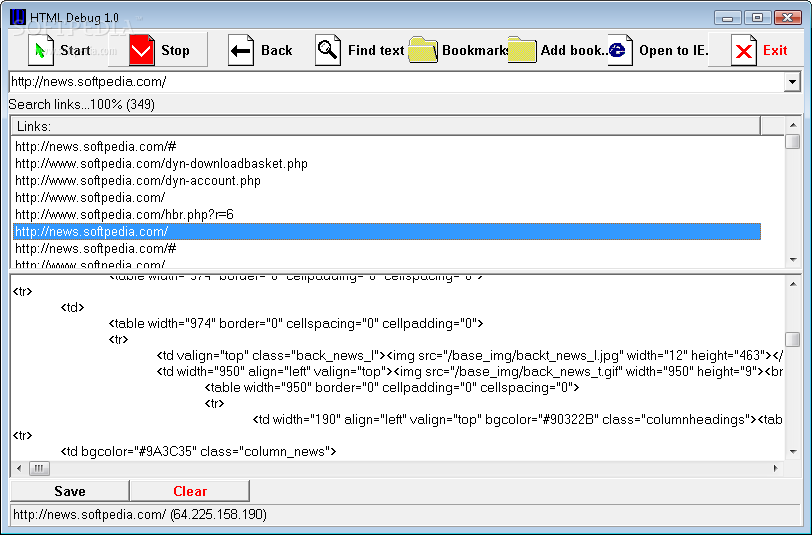Viewport: 812px width, 535px height.
Task: Click the red Stop icon
Action: (x=141, y=50)
